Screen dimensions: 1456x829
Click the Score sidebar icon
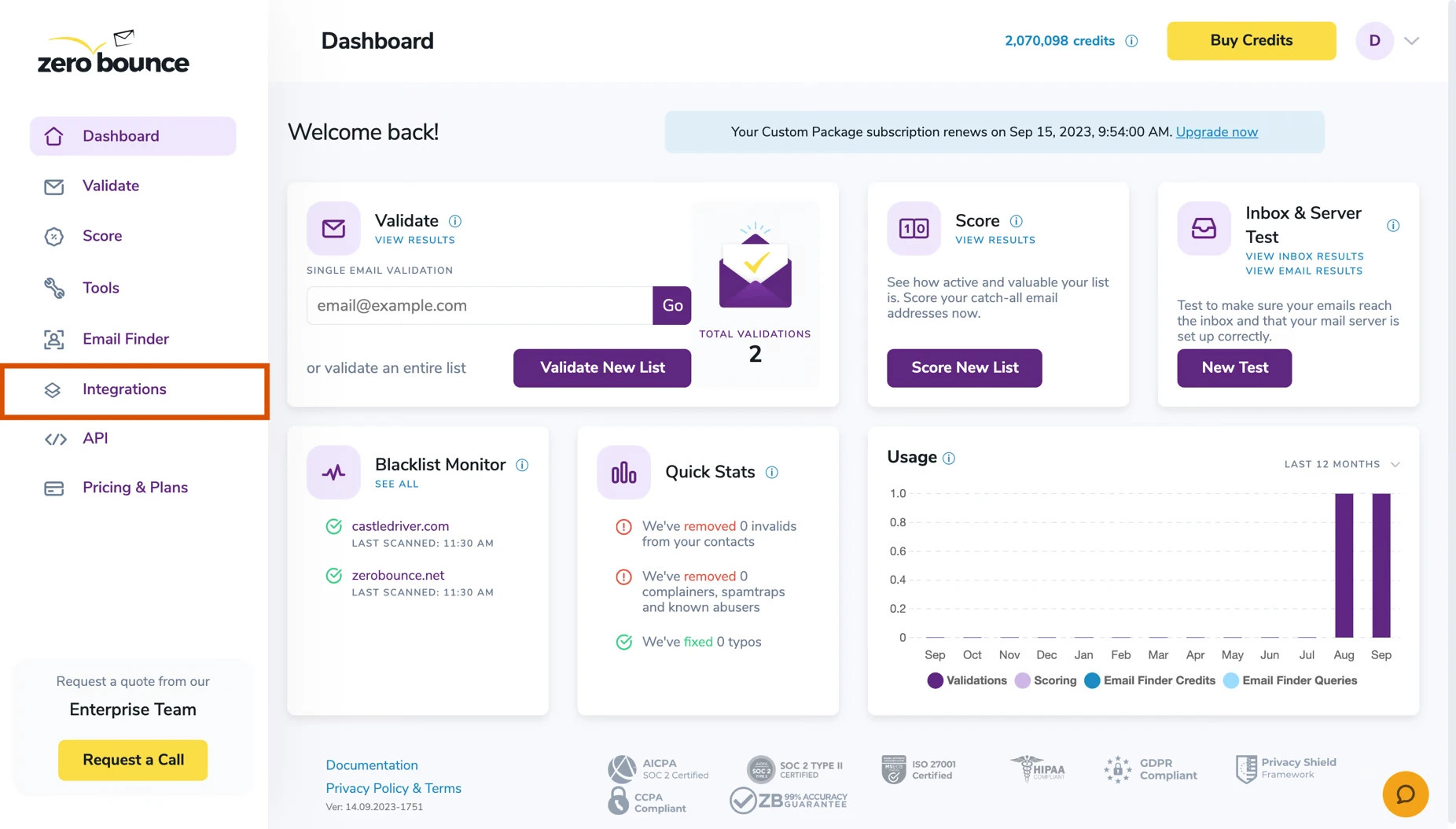[x=53, y=236]
